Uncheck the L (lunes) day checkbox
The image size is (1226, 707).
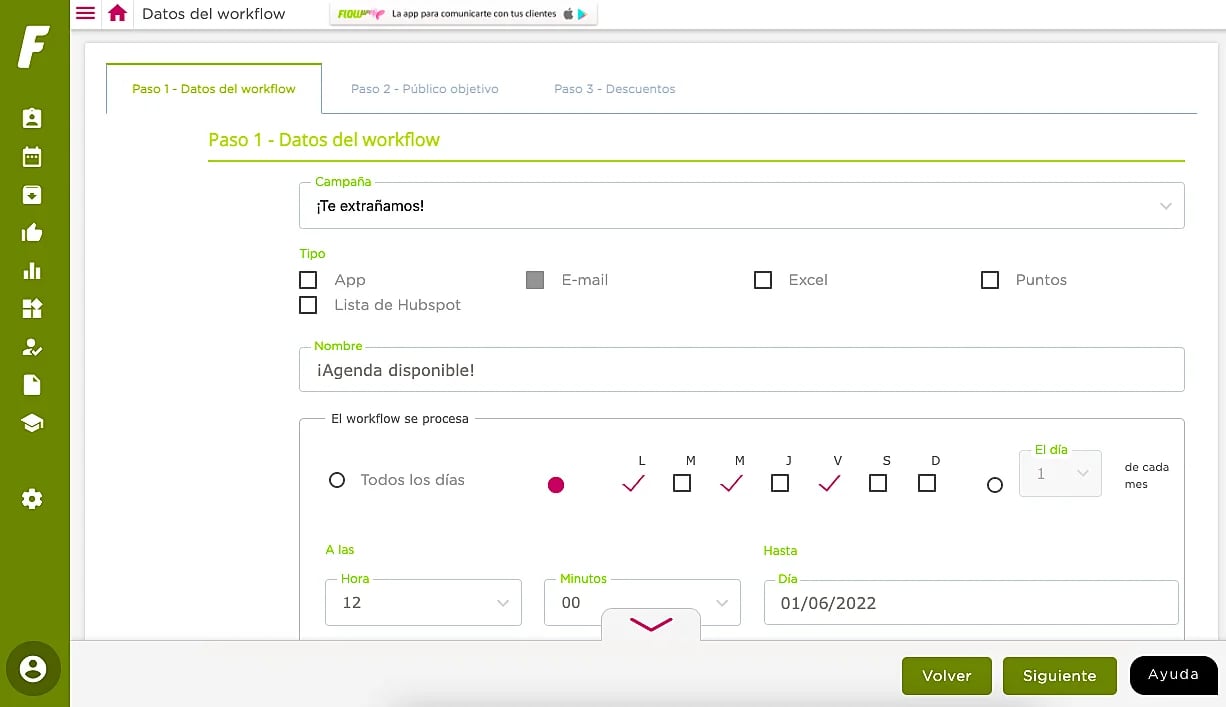[633, 483]
